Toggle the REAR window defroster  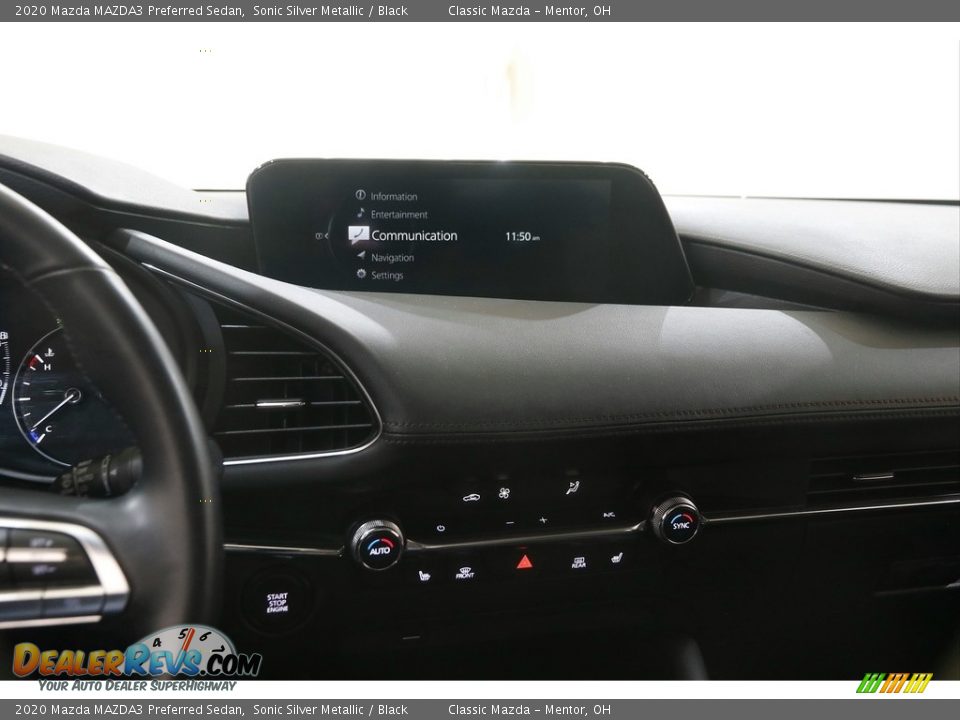578,562
